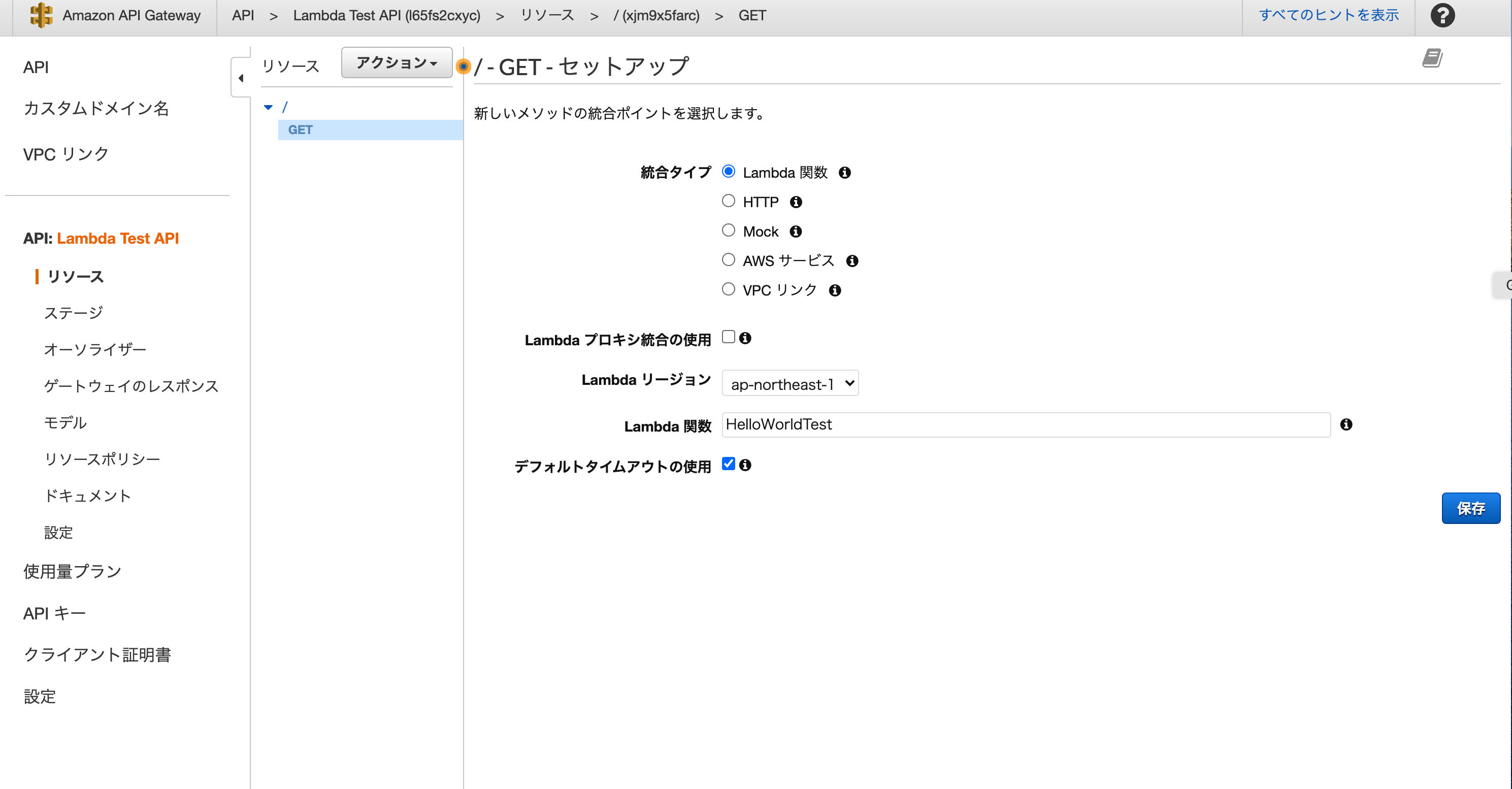Collapse the root / resource tree item
The width and height of the screenshot is (1512, 789).
(x=269, y=107)
